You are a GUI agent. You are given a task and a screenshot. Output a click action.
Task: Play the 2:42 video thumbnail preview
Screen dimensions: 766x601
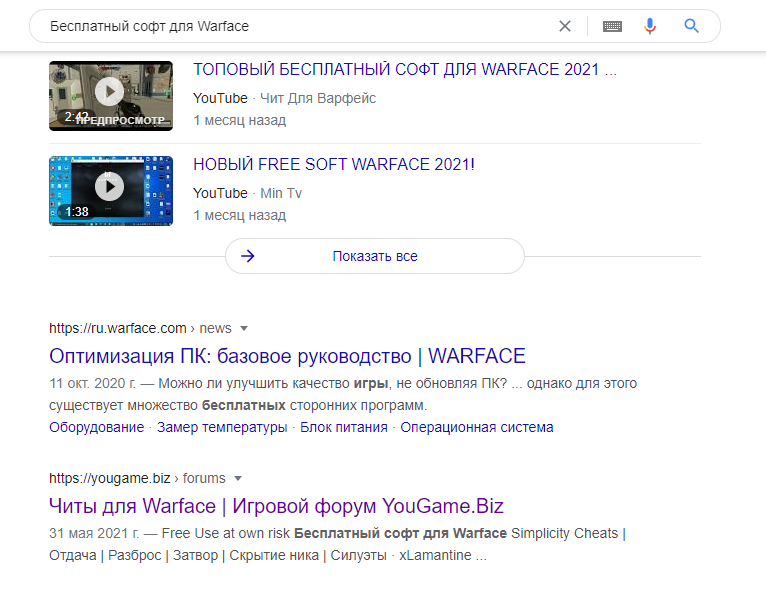111,96
